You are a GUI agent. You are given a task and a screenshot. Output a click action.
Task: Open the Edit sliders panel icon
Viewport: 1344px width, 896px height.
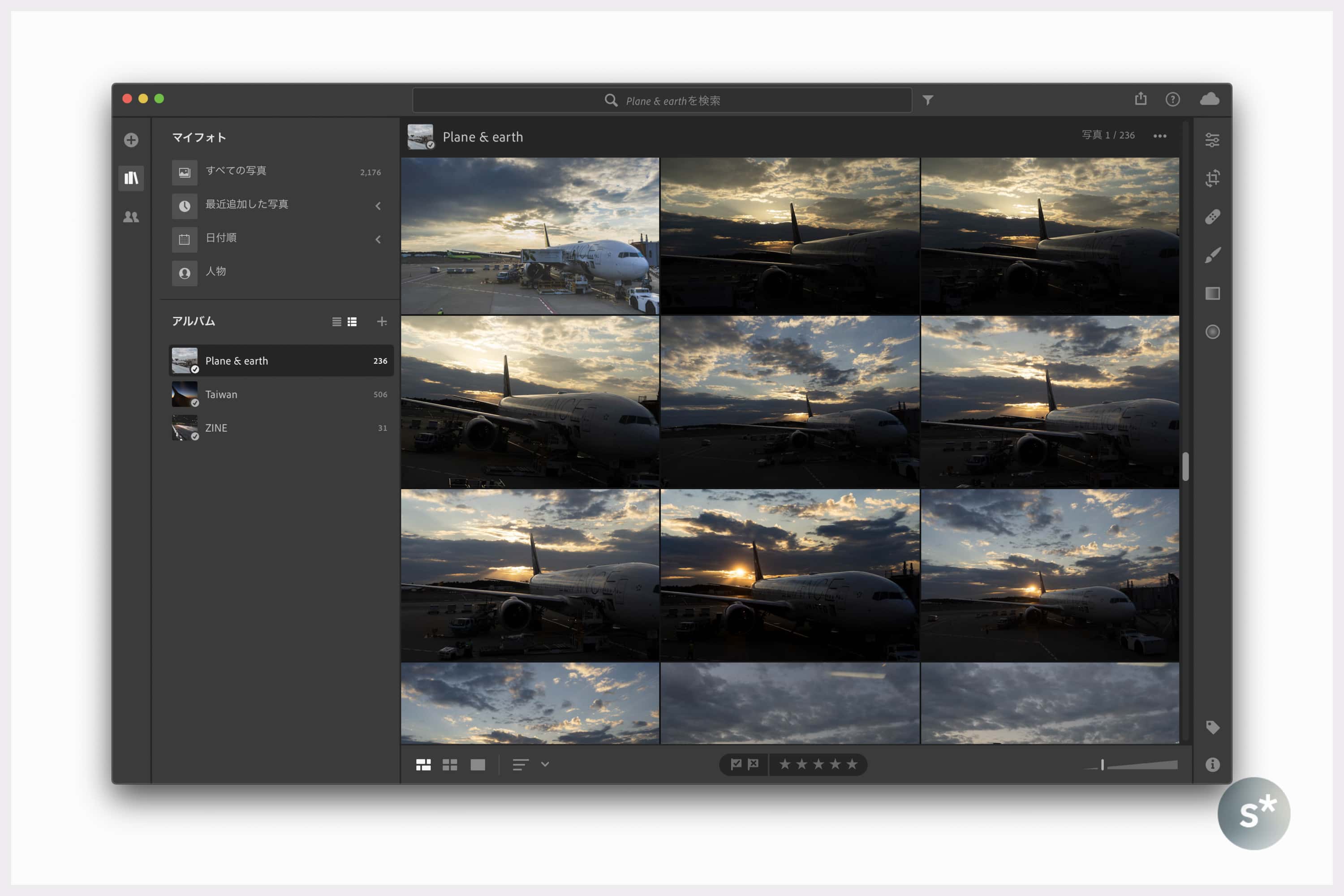(x=1212, y=140)
